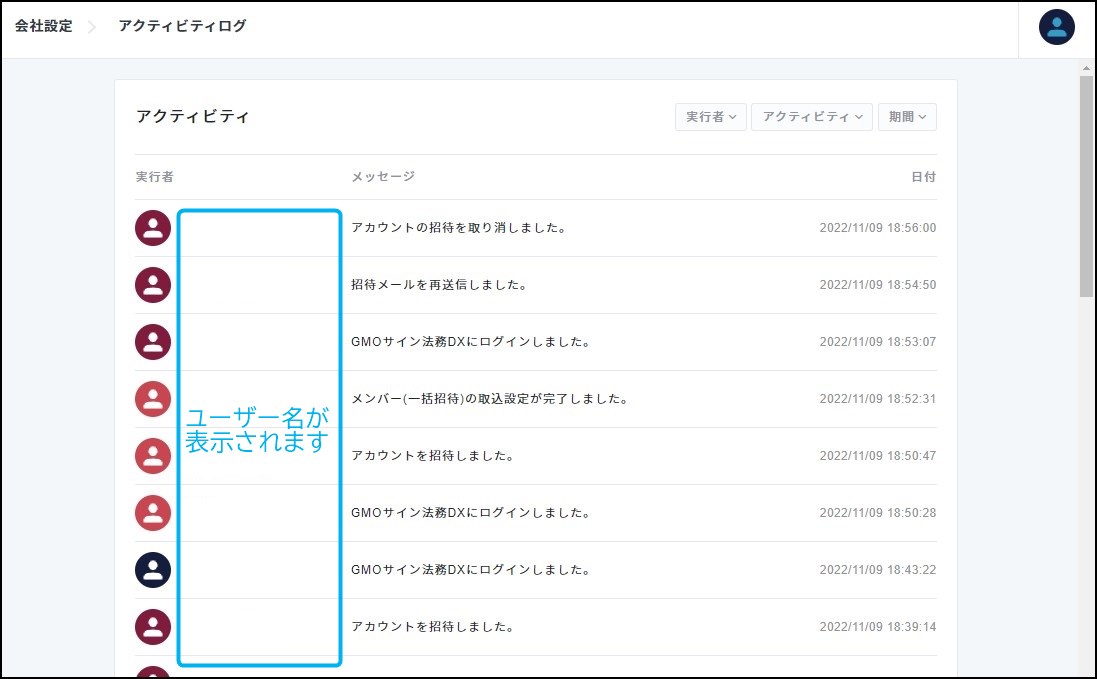Click avatar in the 18:52:31 row
Viewport: 1097px width, 679px height.
pos(153,399)
